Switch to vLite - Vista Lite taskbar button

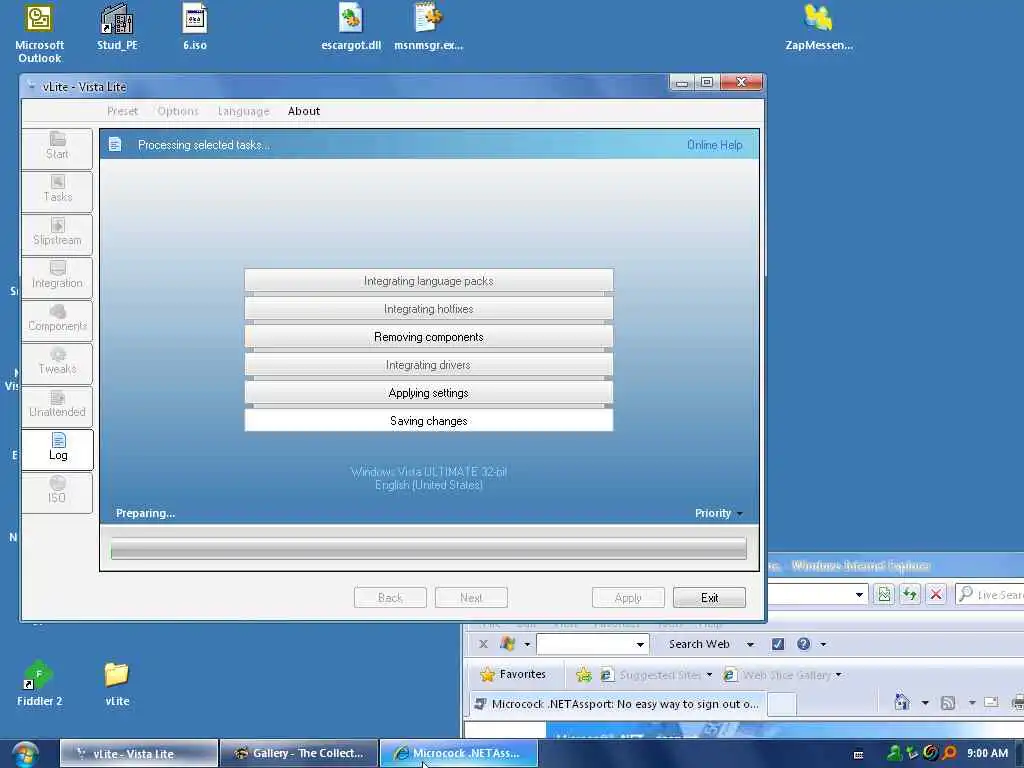(x=138, y=754)
